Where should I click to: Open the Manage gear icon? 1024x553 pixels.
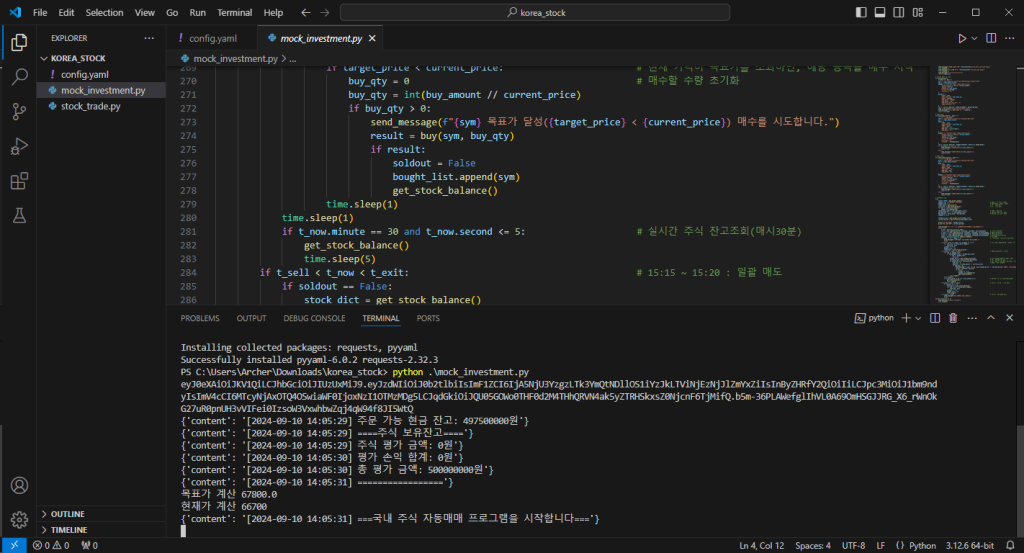19,520
